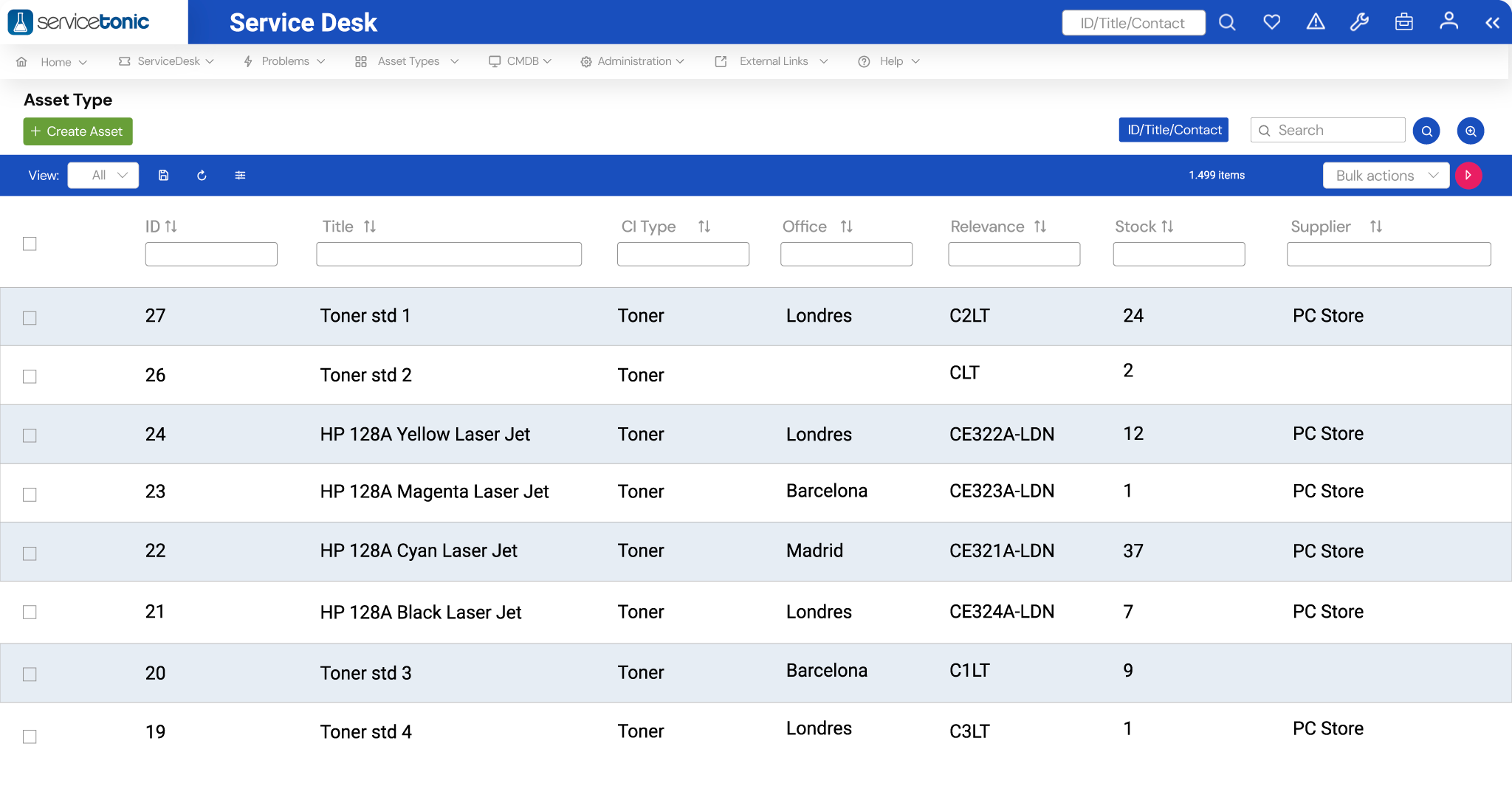Expand the Home menu
Viewport: 1512px width, 797px height.
click(52, 62)
